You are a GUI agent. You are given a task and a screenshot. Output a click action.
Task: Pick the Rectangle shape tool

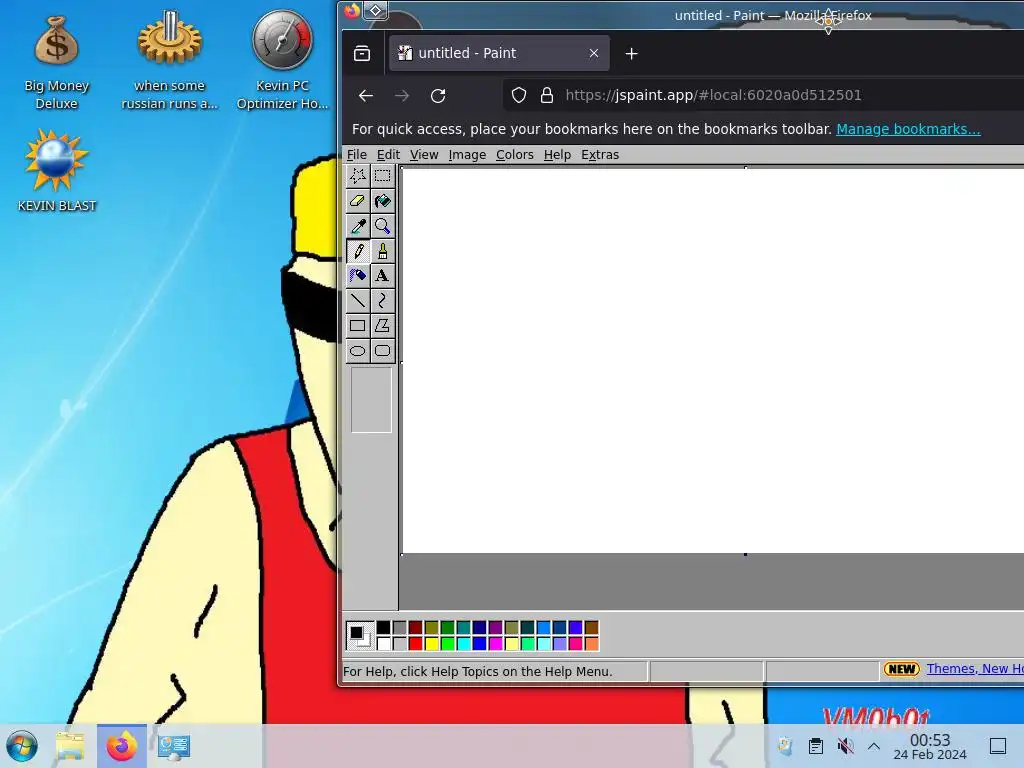pyautogui.click(x=357, y=325)
